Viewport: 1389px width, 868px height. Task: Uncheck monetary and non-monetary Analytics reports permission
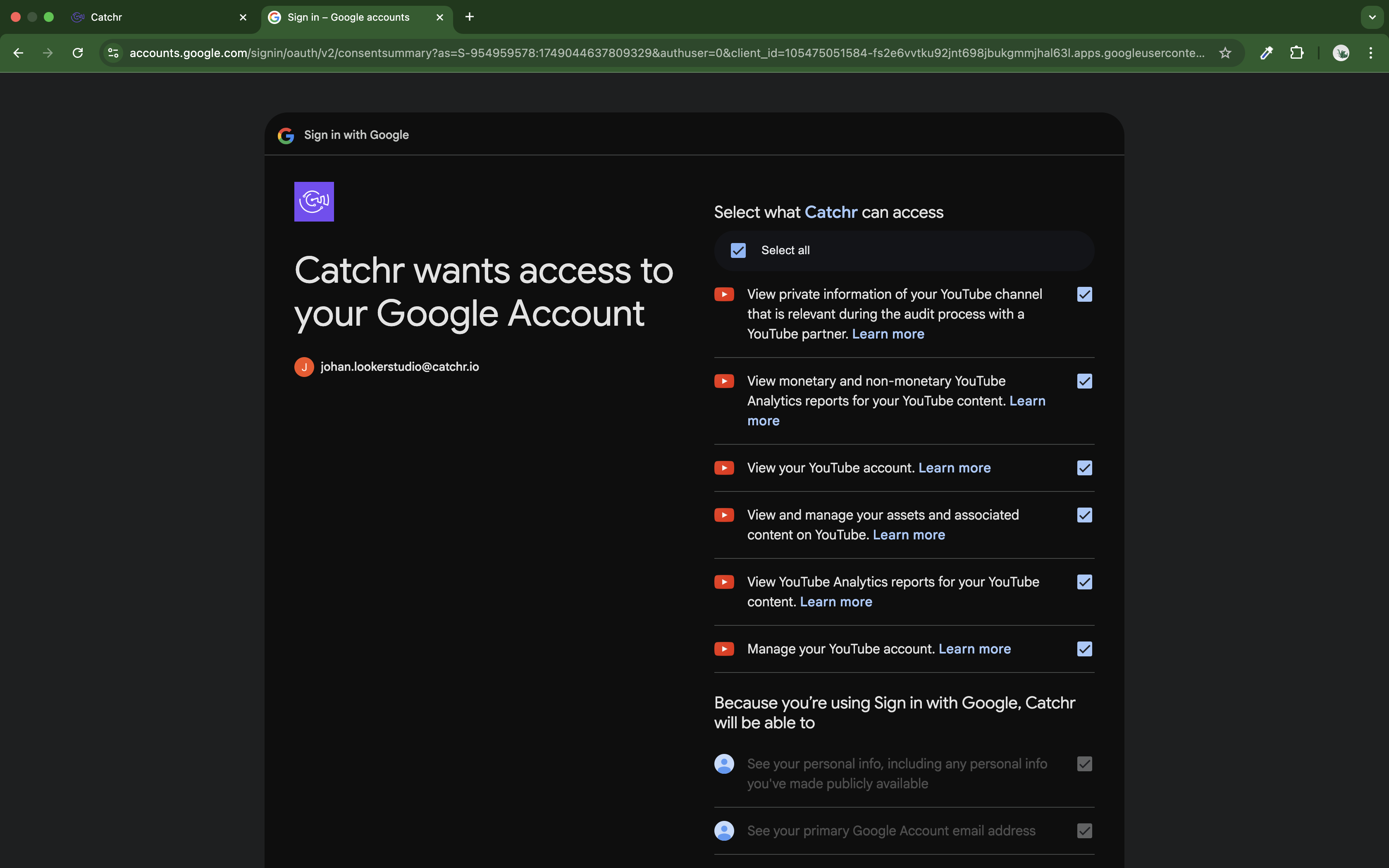click(x=1085, y=381)
